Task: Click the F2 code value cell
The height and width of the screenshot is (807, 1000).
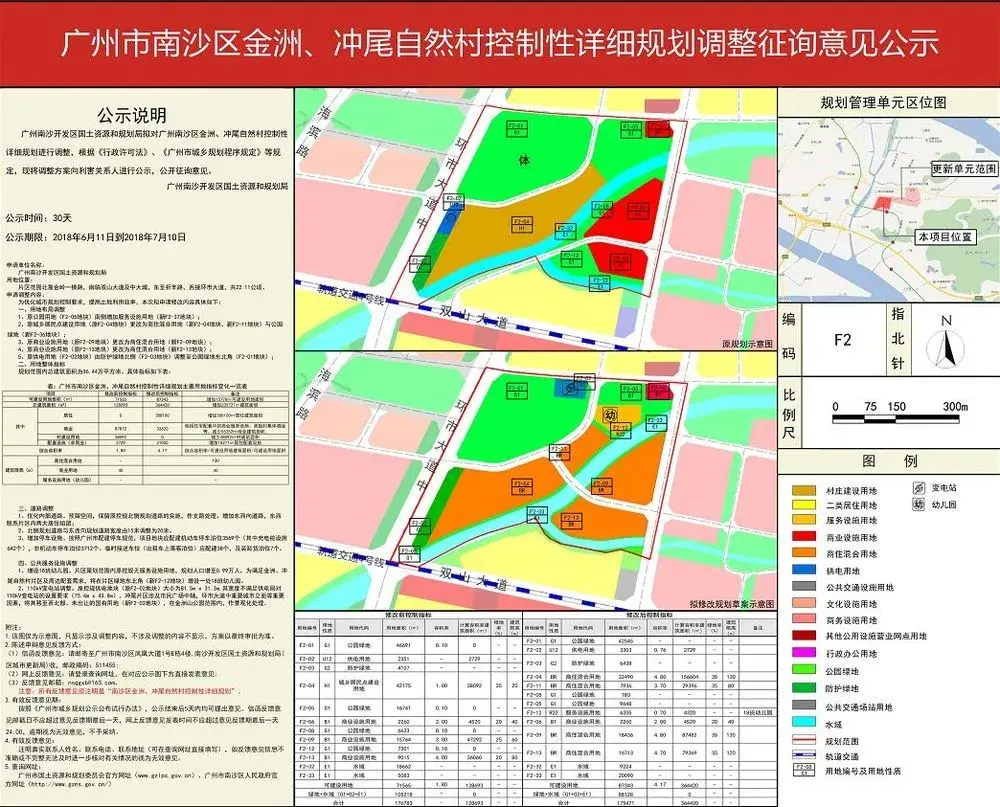Action: (x=842, y=340)
